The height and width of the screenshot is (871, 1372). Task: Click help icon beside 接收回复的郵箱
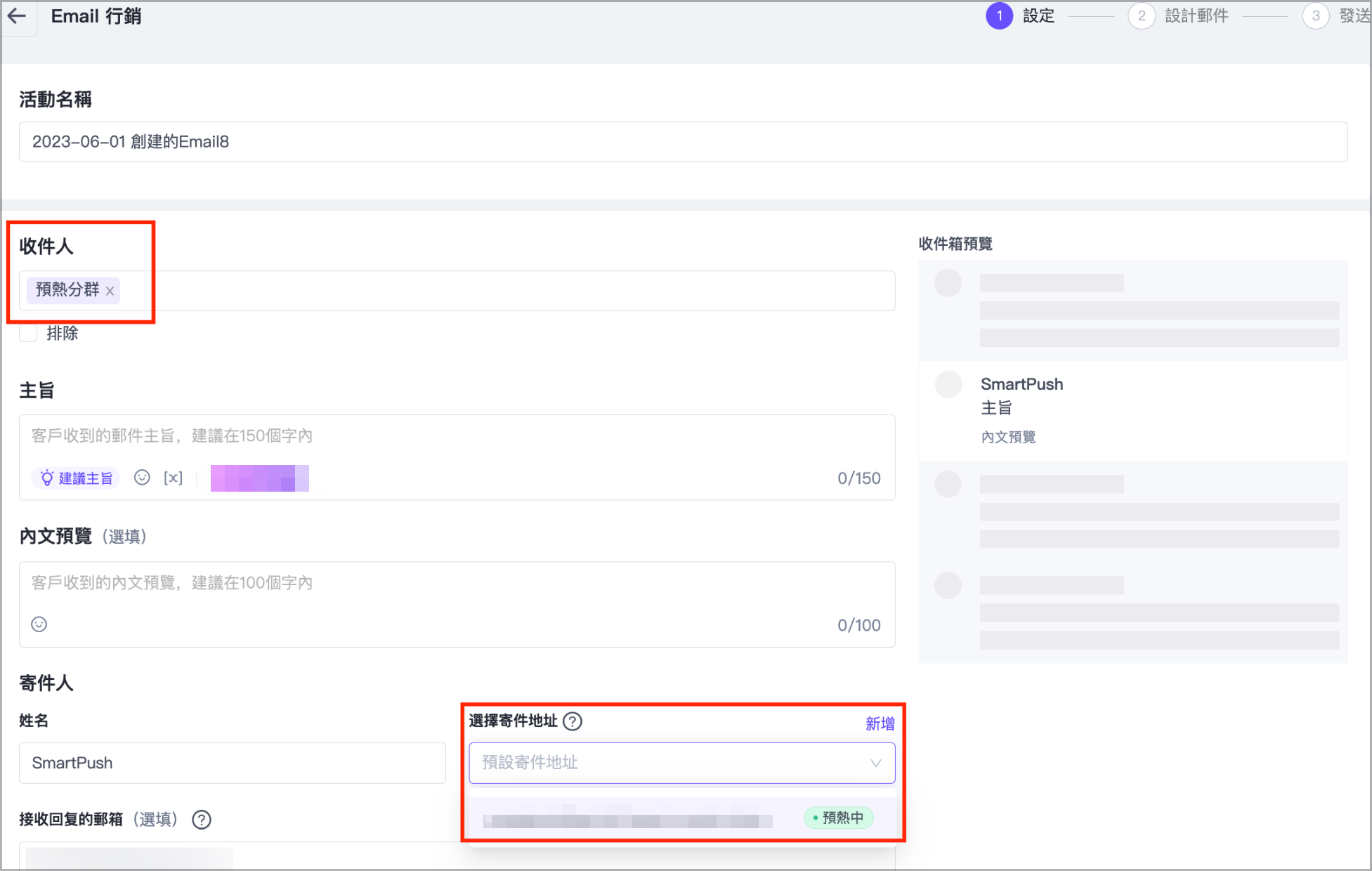[x=202, y=820]
